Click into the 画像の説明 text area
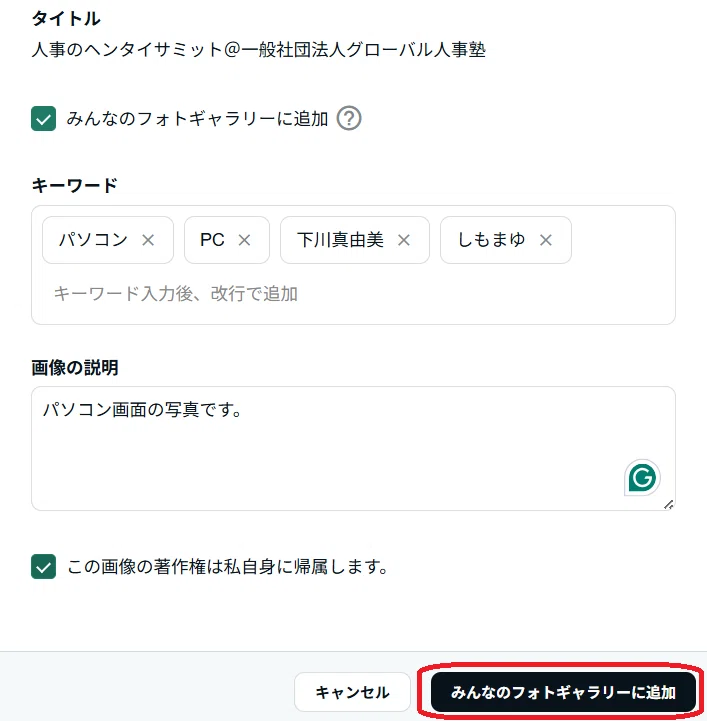 point(353,448)
